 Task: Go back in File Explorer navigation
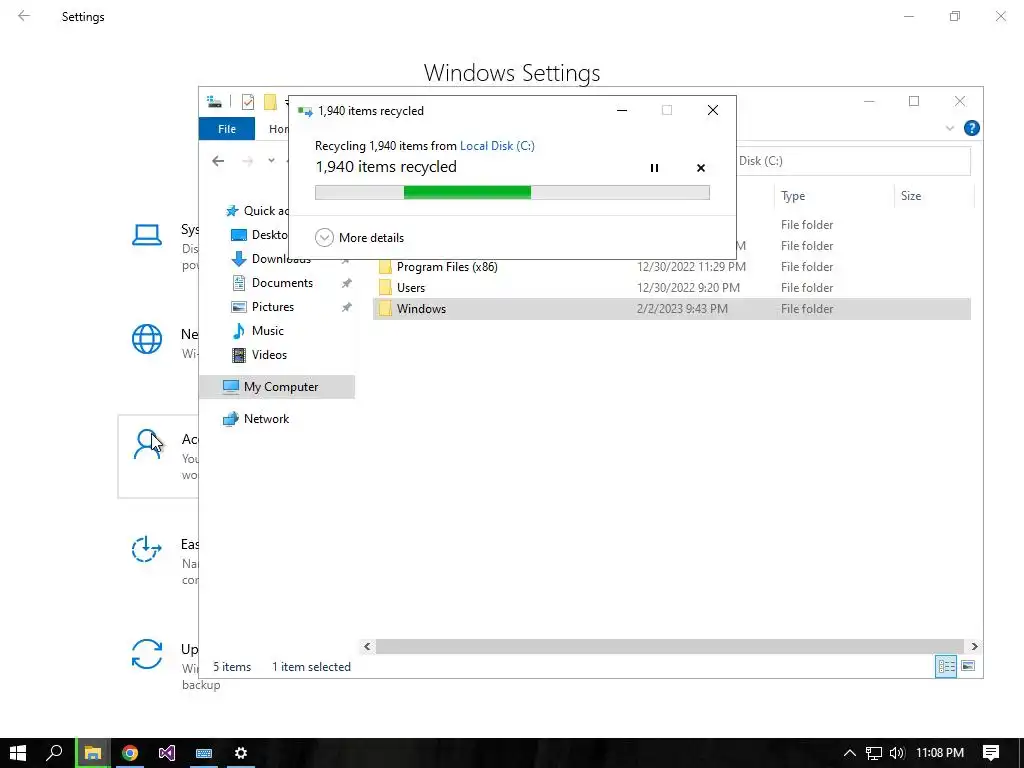(218, 161)
